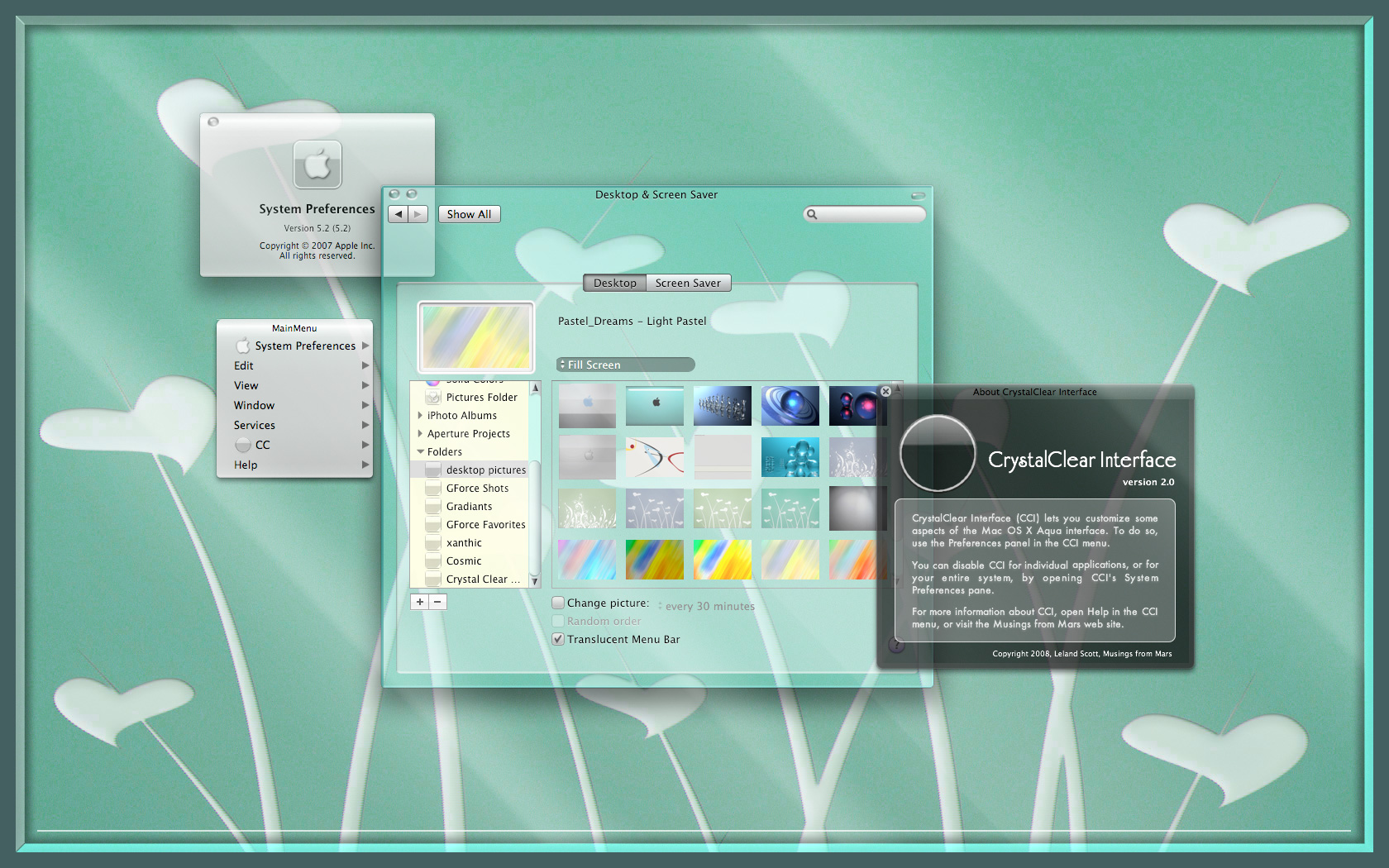This screenshot has height=868, width=1389.
Task: Click the search magnifier icon
Action: click(x=812, y=214)
